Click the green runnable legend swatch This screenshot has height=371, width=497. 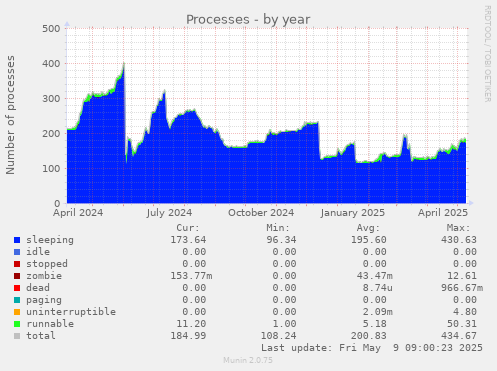point(17,324)
